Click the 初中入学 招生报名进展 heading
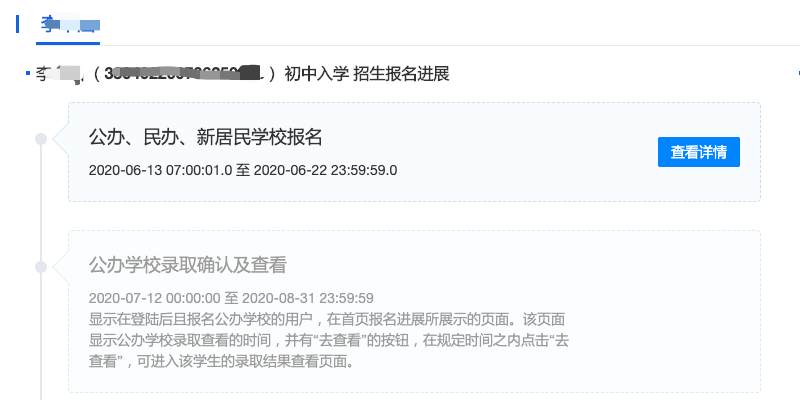 point(367,74)
